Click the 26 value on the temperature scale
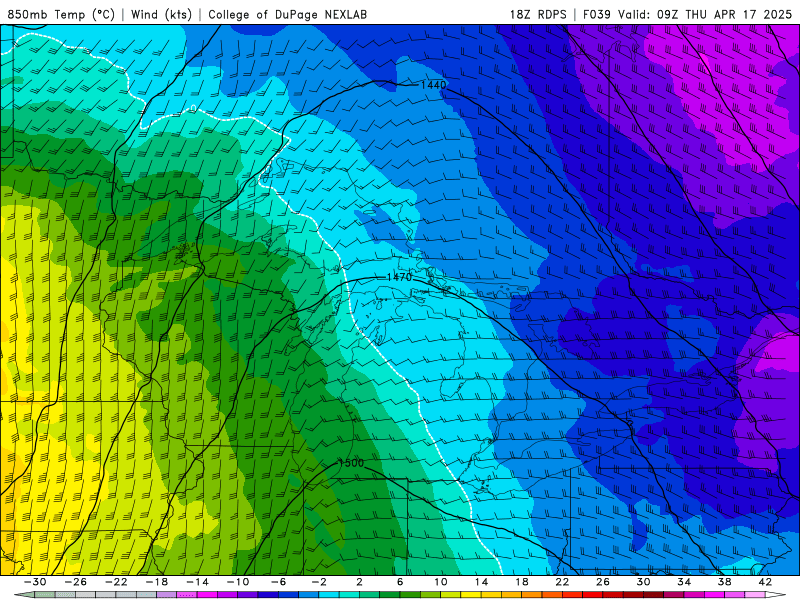800x600 pixels. tap(603, 582)
